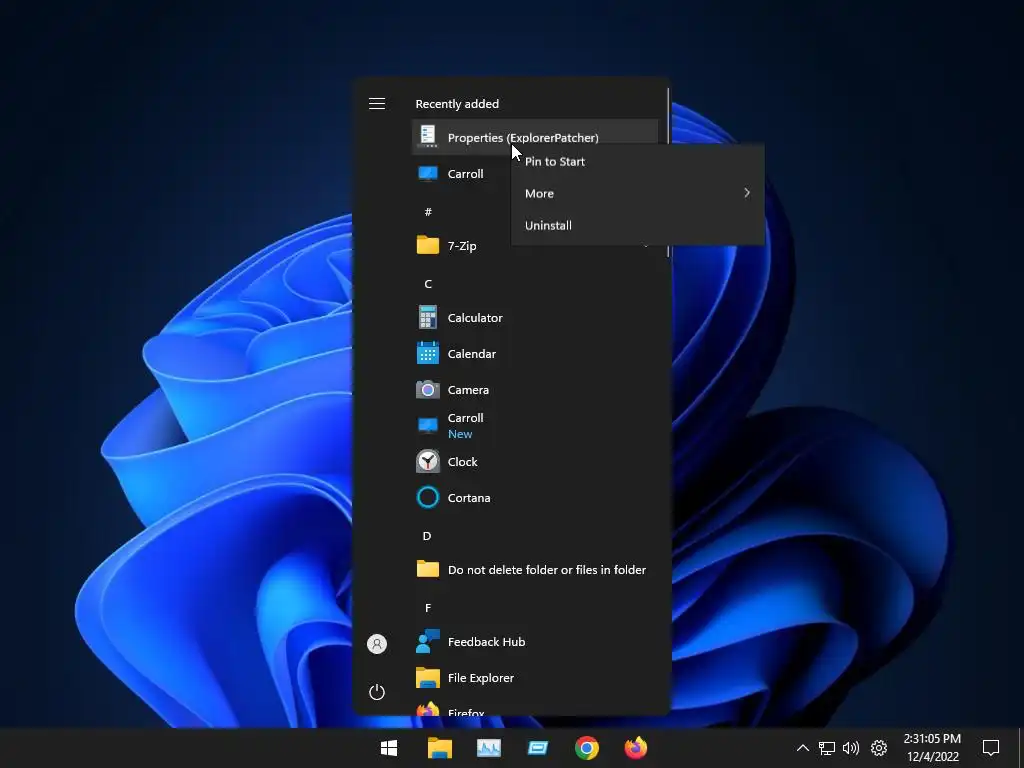Image resolution: width=1024 pixels, height=768 pixels.
Task: Launch Calculator via its icon
Action: coord(428,317)
